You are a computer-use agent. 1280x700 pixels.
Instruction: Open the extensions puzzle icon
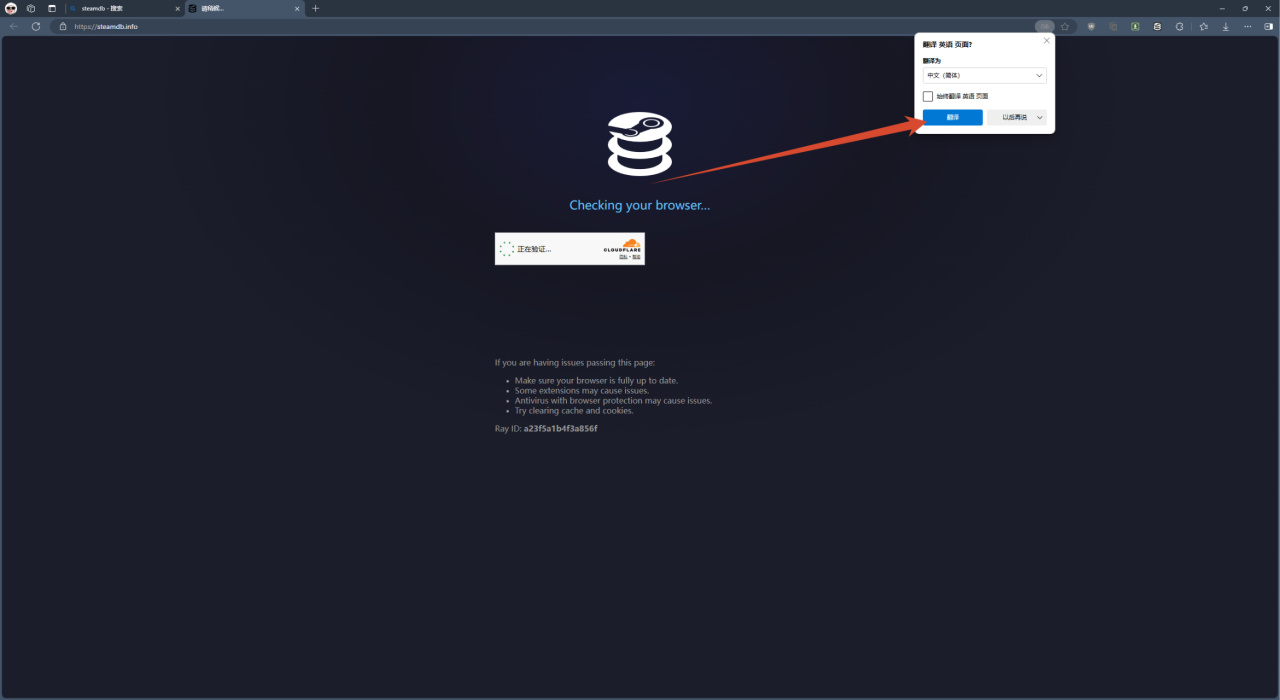(x=1180, y=26)
